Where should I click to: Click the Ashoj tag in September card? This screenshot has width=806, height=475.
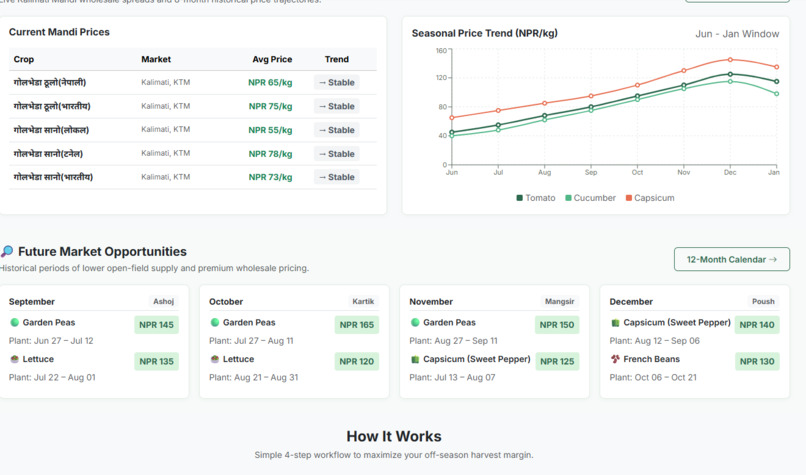click(163, 301)
